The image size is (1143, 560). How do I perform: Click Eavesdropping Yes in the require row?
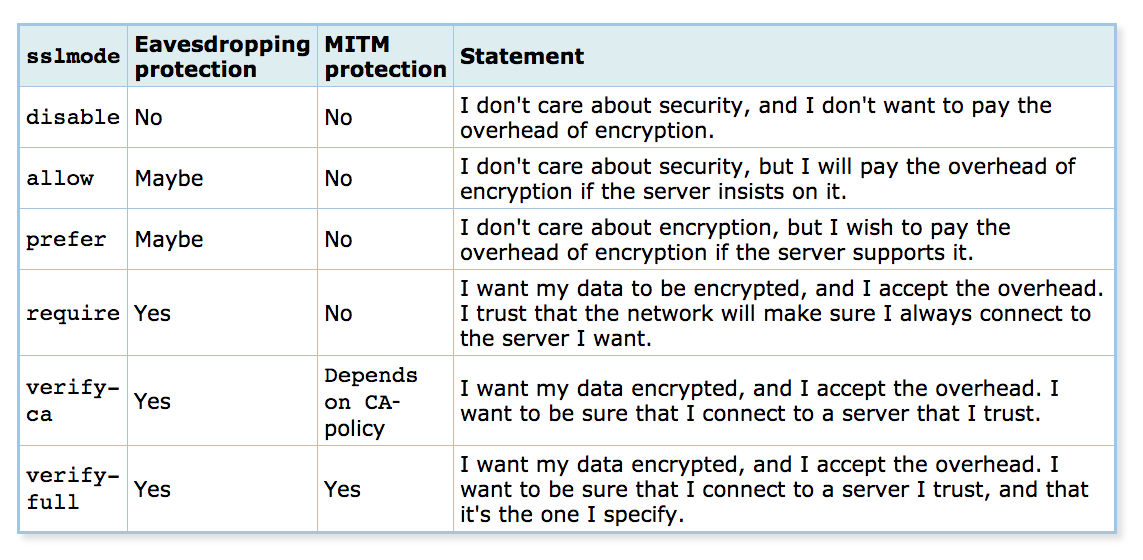[152, 313]
